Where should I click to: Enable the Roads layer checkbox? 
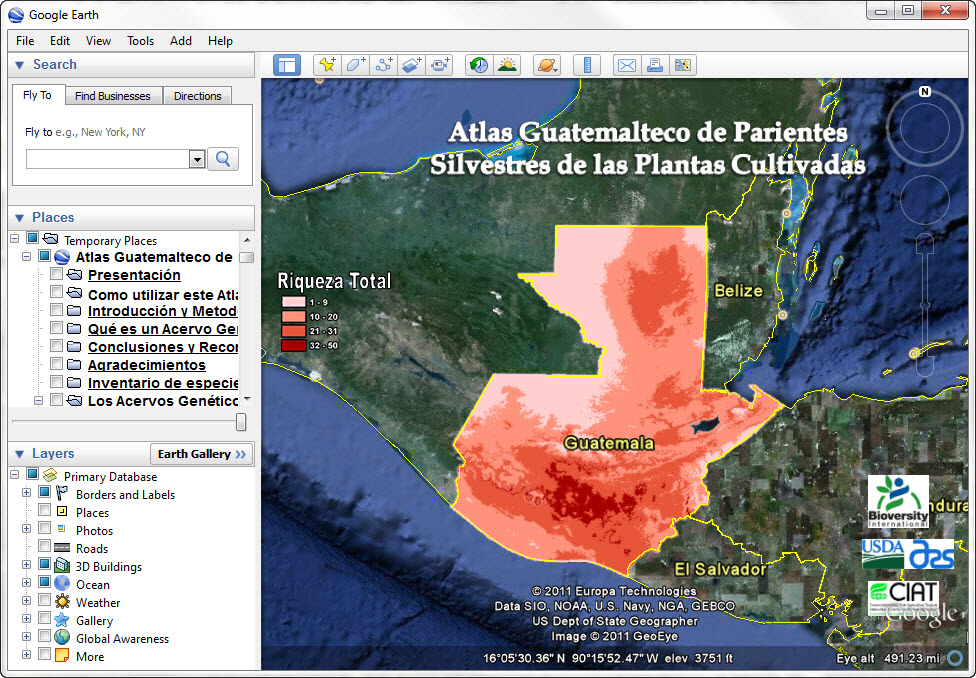(44, 546)
